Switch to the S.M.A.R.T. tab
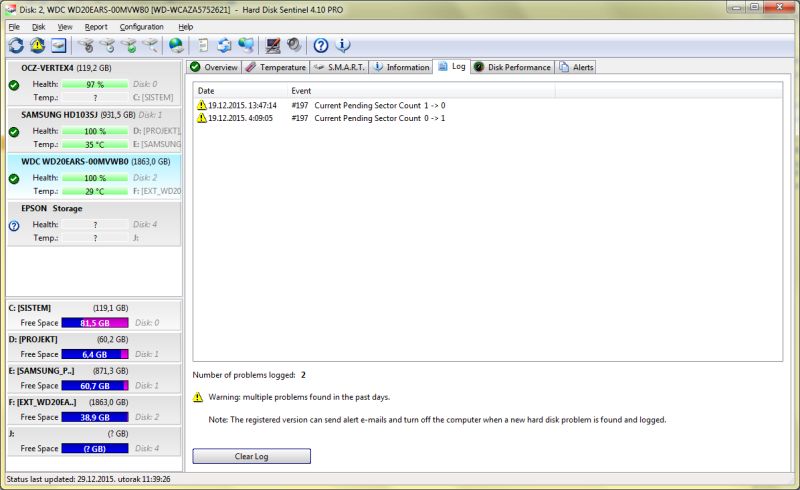This screenshot has height=490, width=800. 339,67
